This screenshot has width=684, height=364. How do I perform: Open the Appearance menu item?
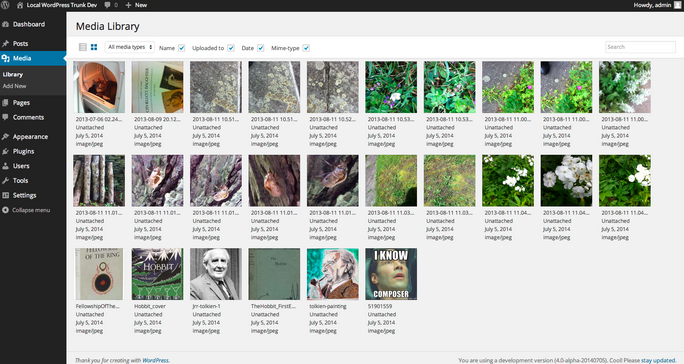click(33, 137)
